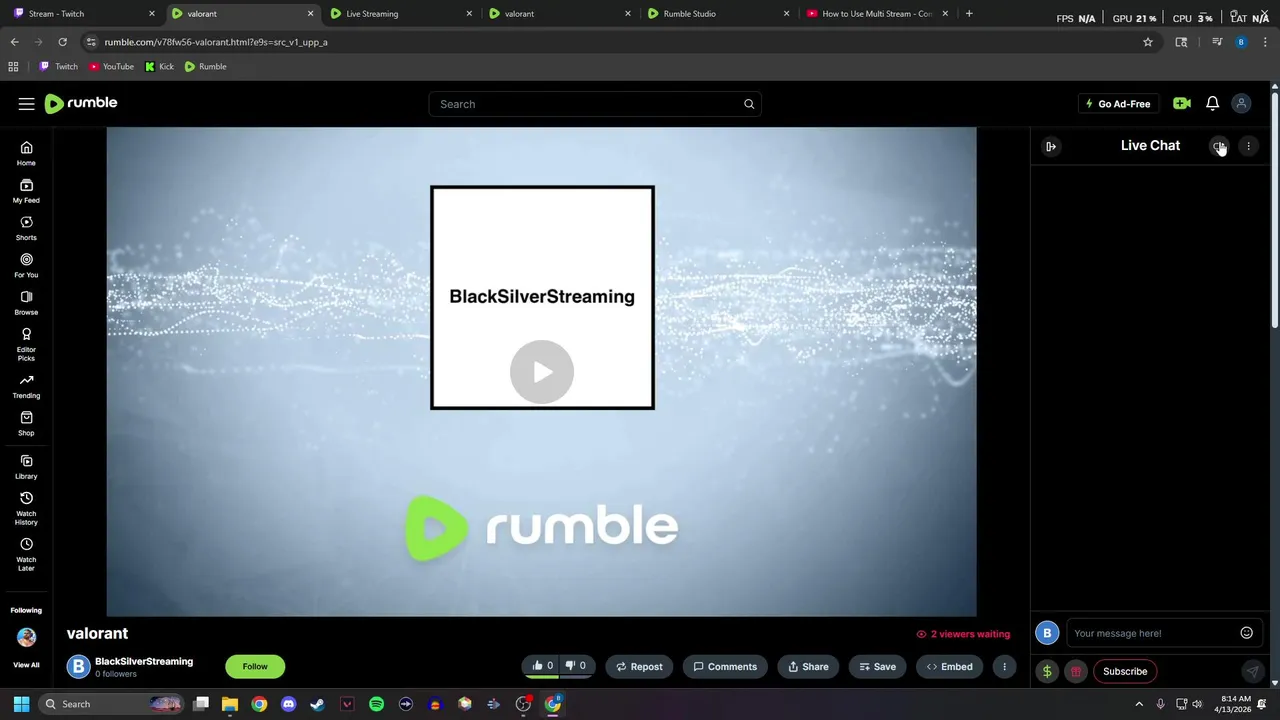Click the browser address bar URL

[216, 42]
